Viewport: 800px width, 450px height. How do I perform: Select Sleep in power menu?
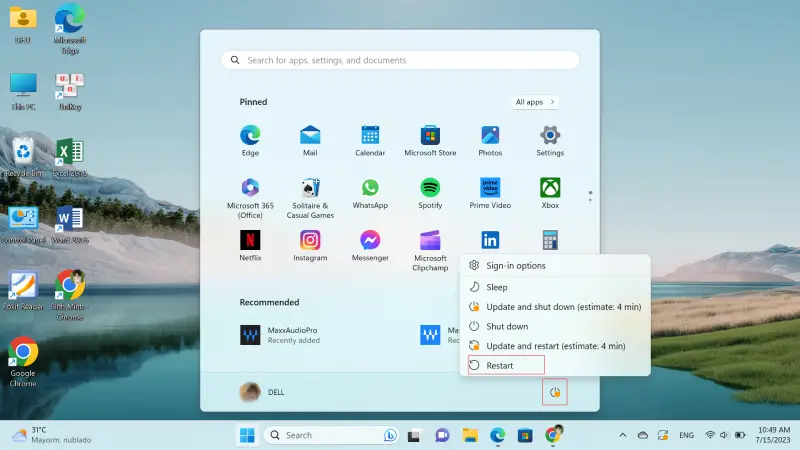pos(555,287)
